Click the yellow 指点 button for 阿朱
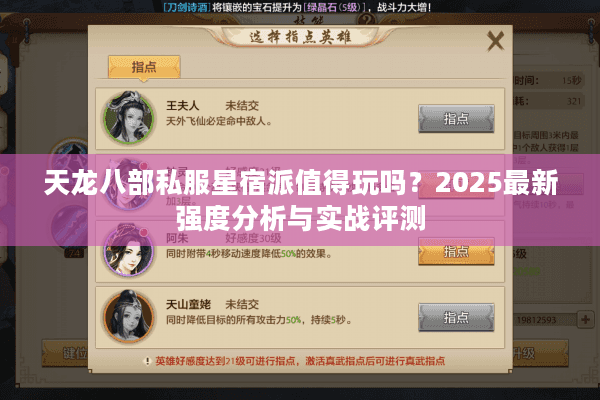The height and width of the screenshot is (400, 600). pos(456,251)
